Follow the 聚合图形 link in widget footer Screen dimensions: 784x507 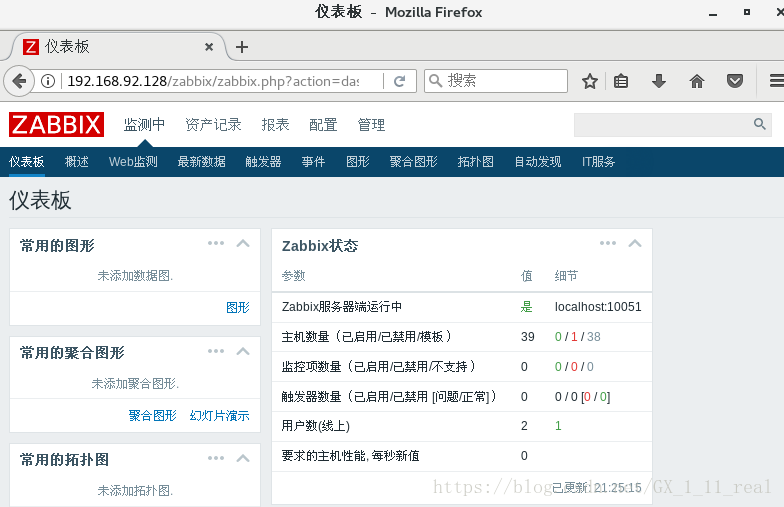tap(152, 415)
